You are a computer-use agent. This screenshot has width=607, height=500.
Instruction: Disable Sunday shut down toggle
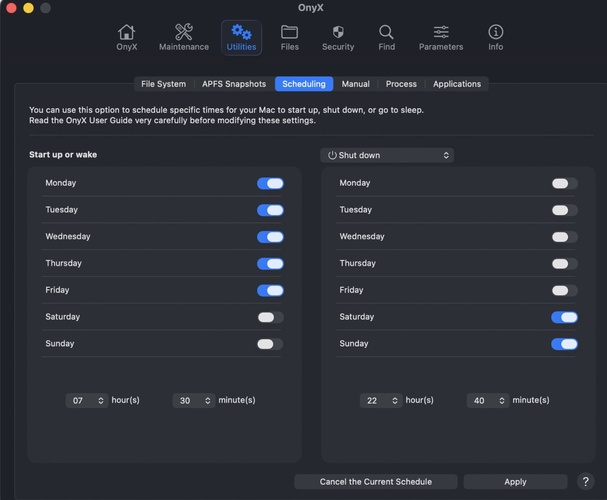pyautogui.click(x=564, y=344)
